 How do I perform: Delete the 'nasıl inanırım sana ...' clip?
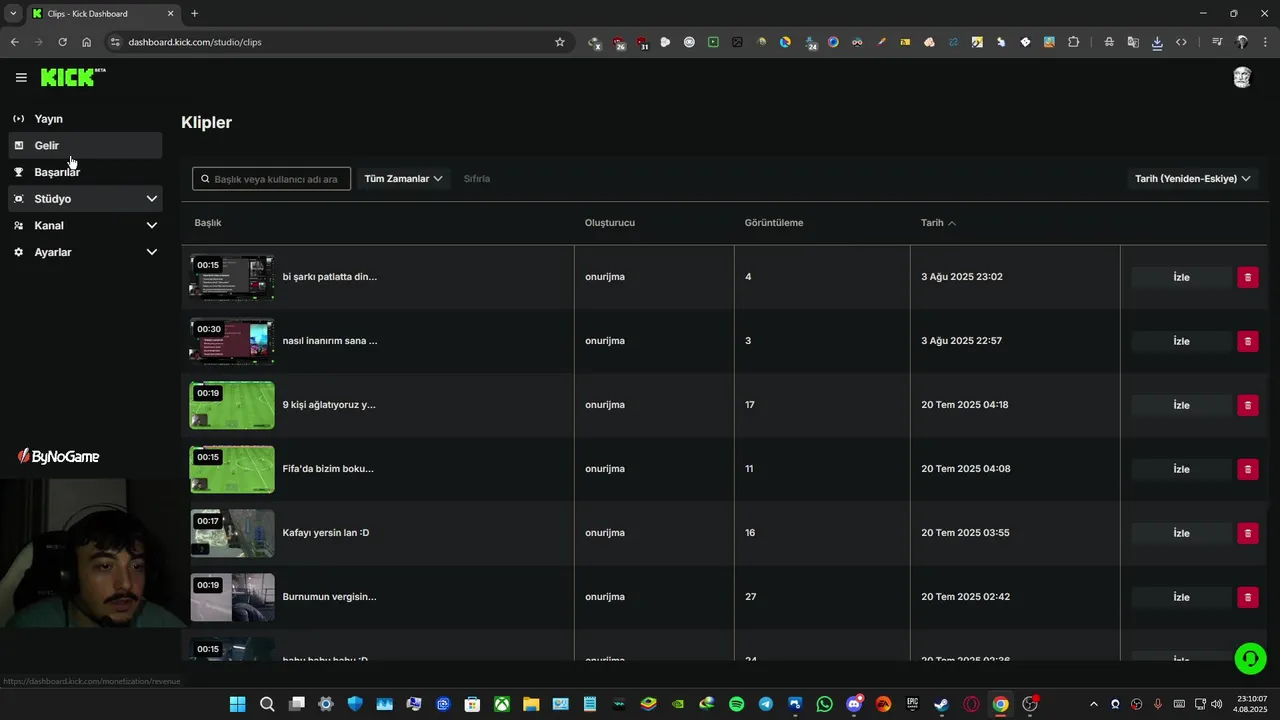pyautogui.click(x=1247, y=341)
